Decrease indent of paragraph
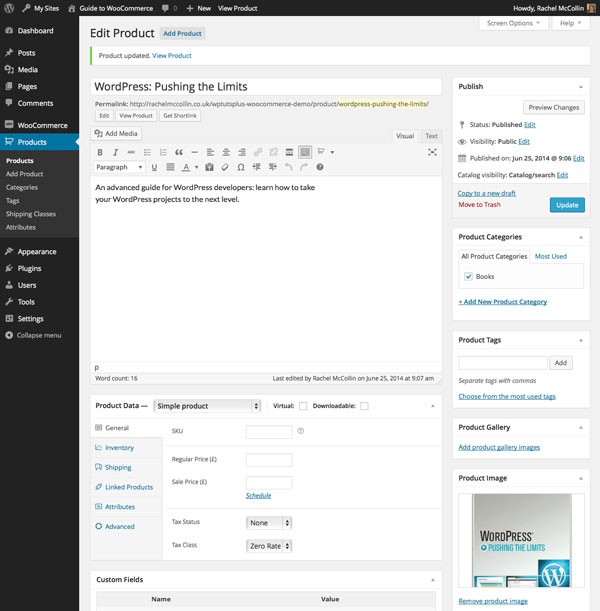Image resolution: width=600 pixels, height=611 pixels. (257, 167)
